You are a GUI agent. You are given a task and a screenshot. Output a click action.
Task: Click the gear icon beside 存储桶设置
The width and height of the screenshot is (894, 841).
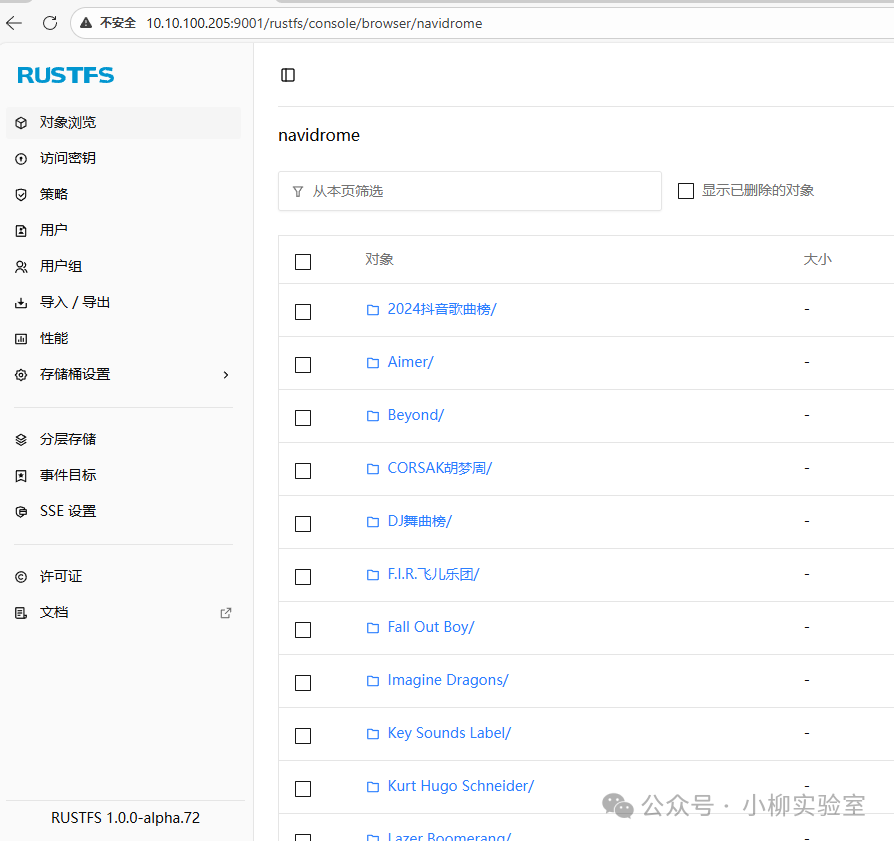21,375
